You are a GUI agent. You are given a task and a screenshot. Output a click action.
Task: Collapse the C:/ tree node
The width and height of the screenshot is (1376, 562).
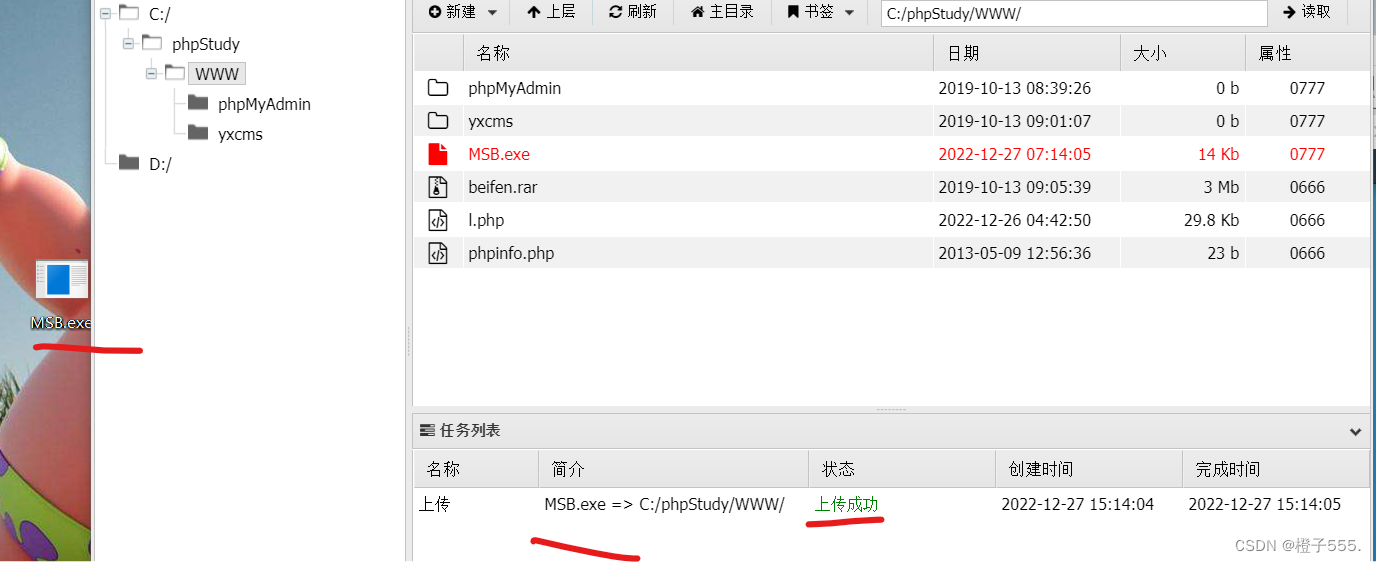[105, 13]
